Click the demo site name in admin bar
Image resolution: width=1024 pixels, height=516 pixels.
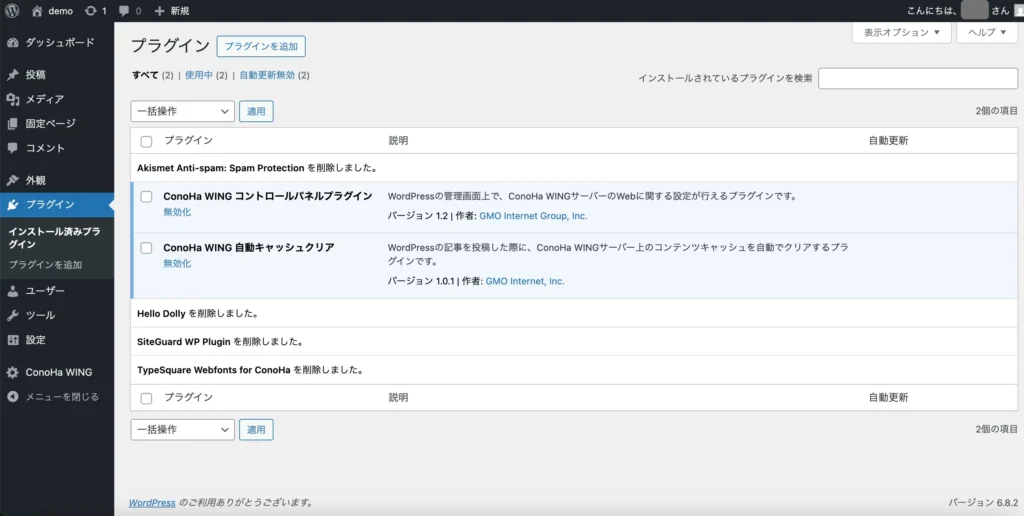(x=61, y=11)
